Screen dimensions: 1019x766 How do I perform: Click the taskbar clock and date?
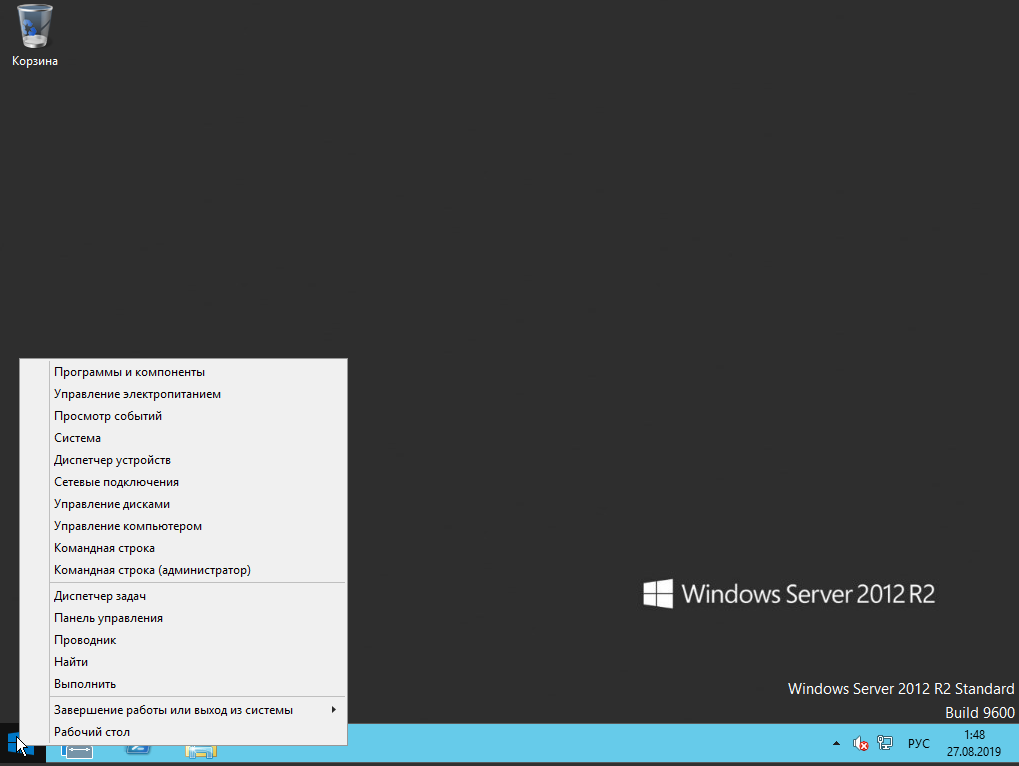pyautogui.click(x=973, y=742)
